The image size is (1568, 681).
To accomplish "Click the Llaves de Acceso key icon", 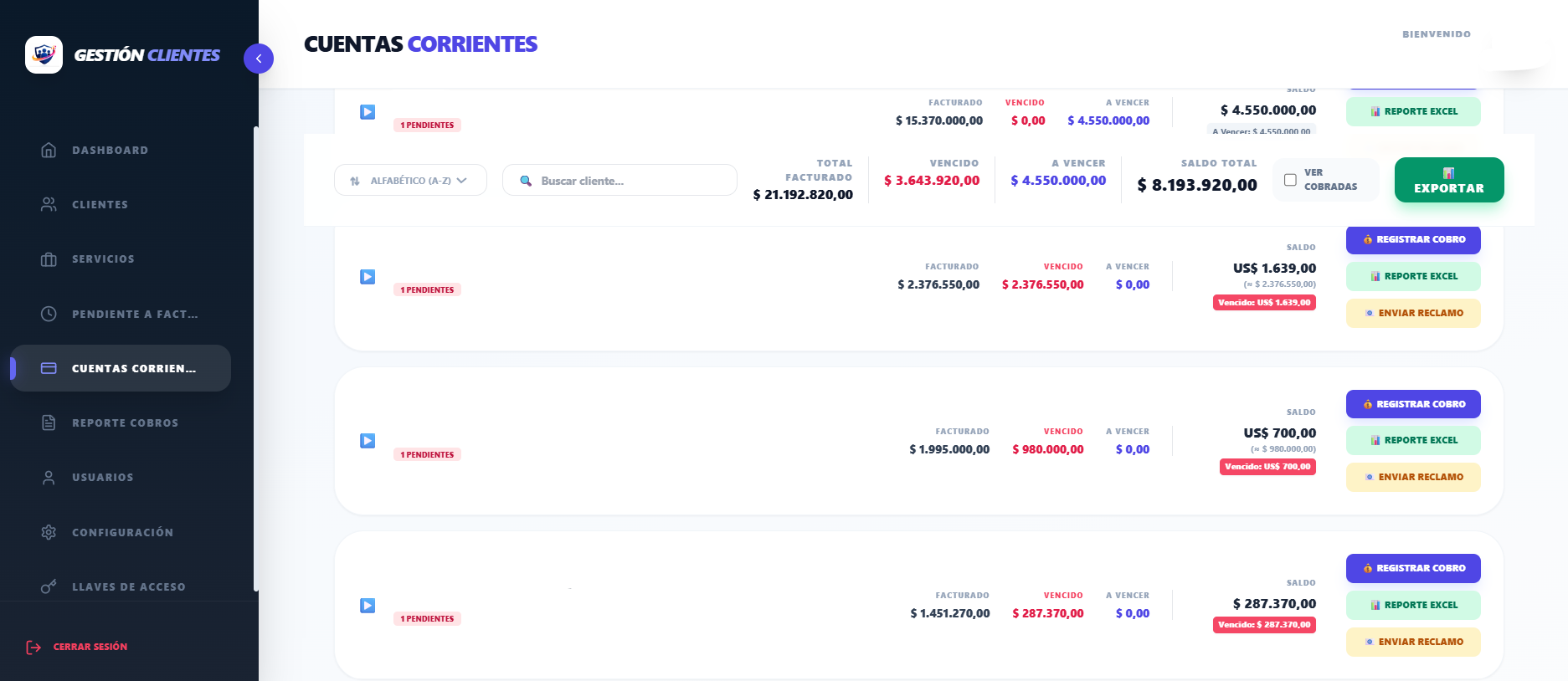I will pyautogui.click(x=49, y=586).
